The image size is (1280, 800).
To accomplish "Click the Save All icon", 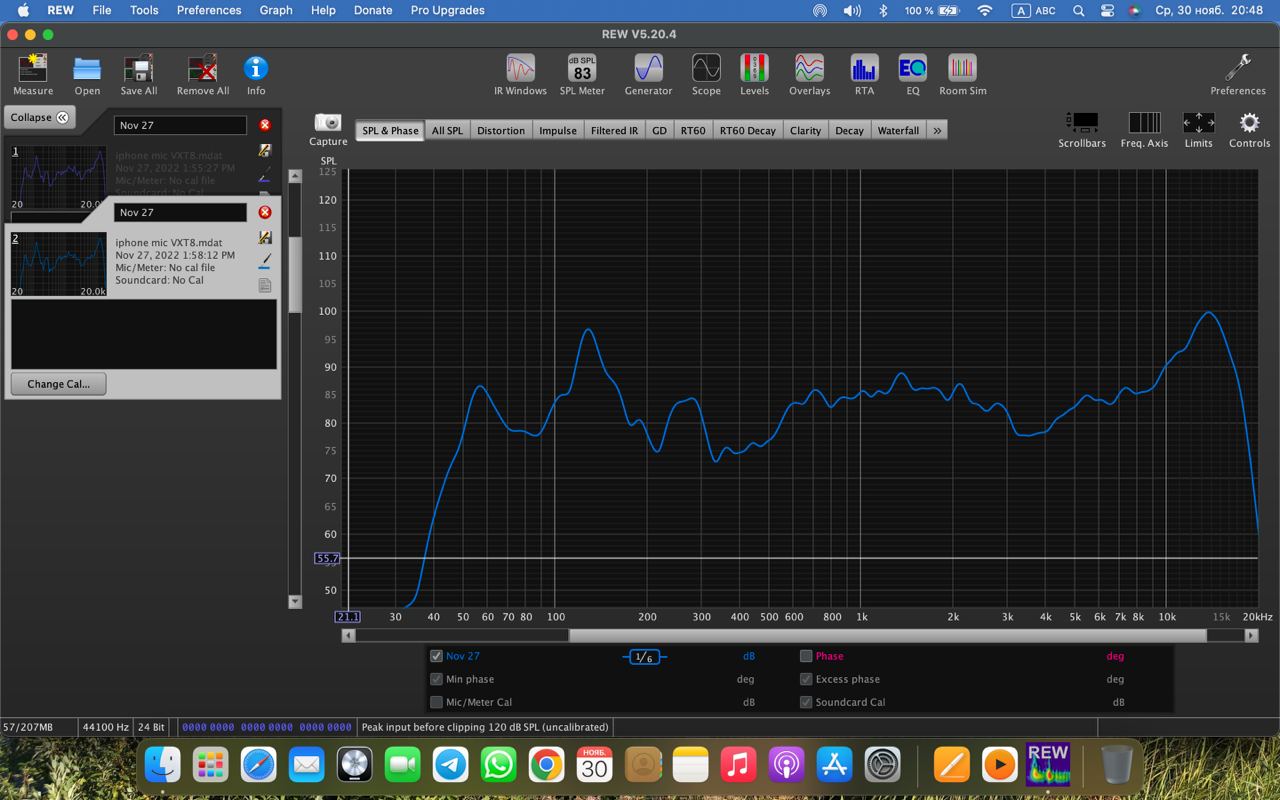I will 138,68.
